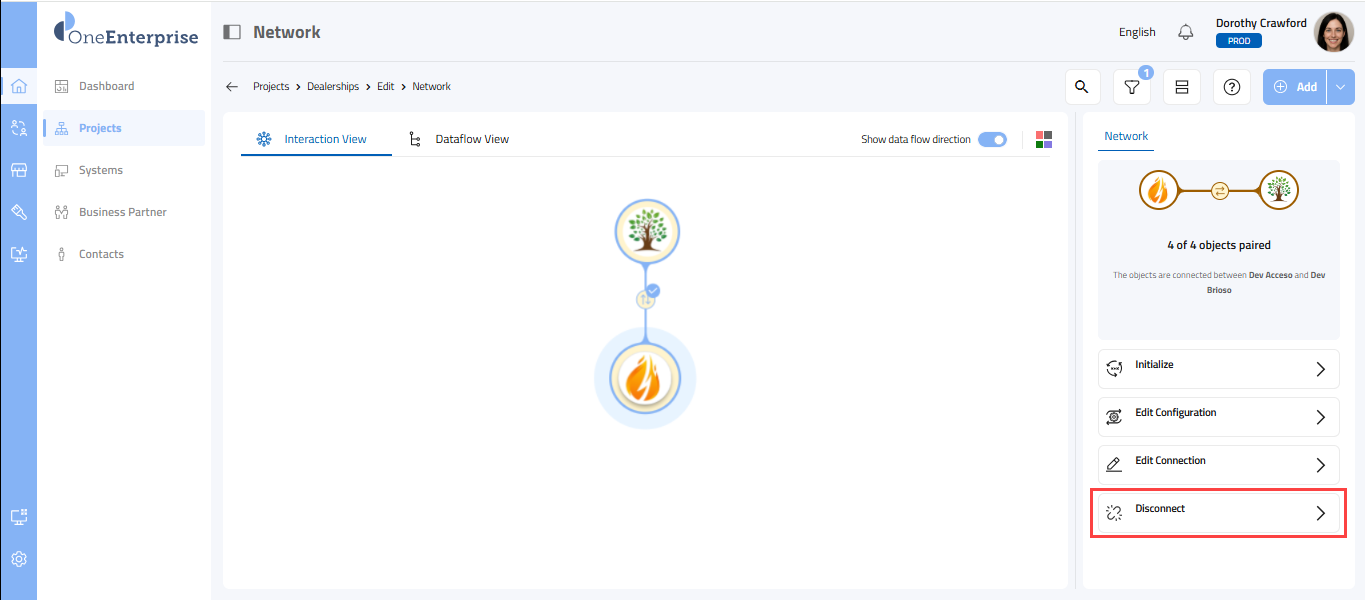This screenshot has width=1365, height=600.
Task: Open Systems in the sidebar menu
Action: [101, 170]
